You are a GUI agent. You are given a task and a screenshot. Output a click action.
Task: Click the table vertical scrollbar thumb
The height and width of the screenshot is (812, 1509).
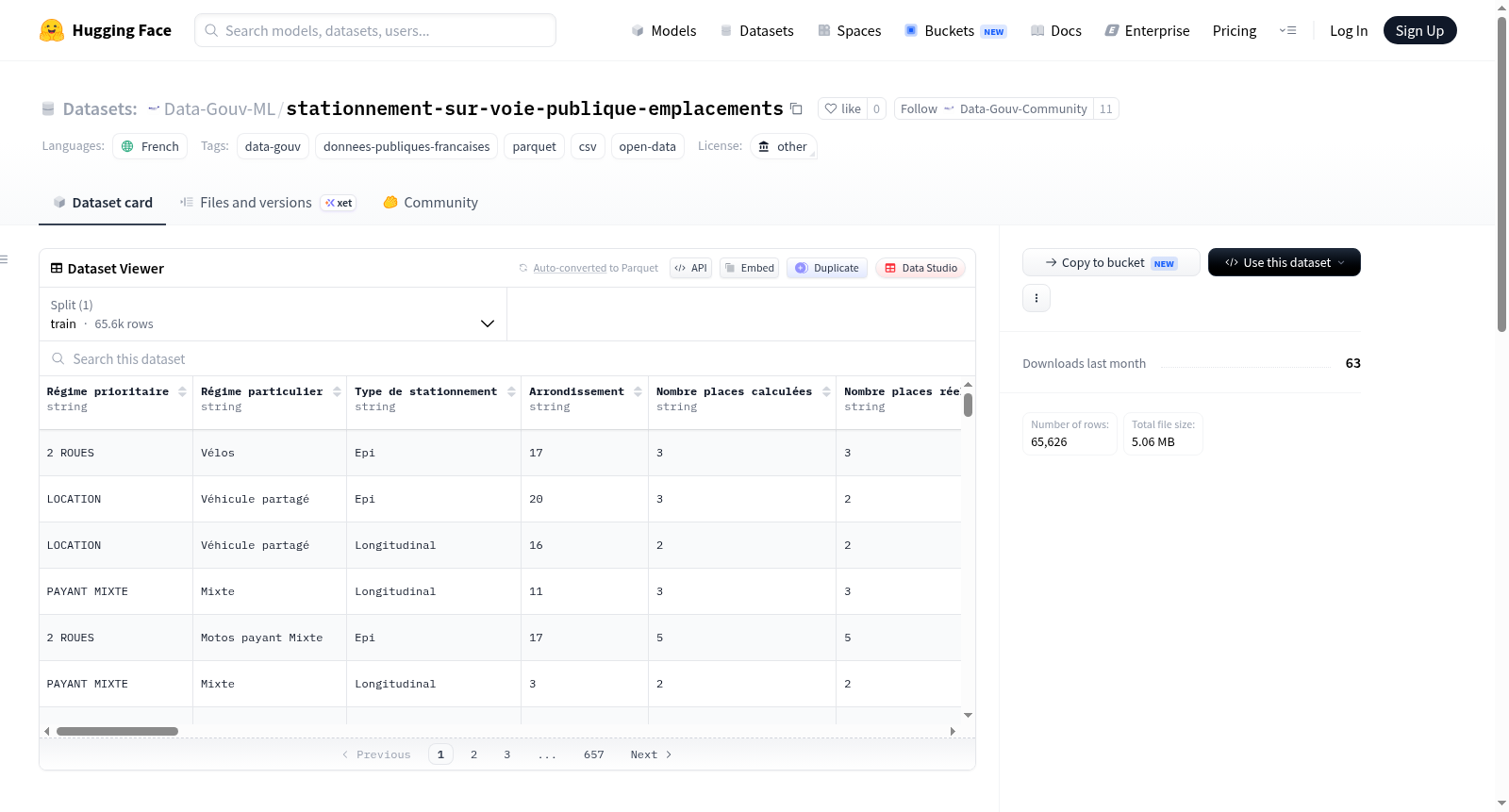click(968, 405)
